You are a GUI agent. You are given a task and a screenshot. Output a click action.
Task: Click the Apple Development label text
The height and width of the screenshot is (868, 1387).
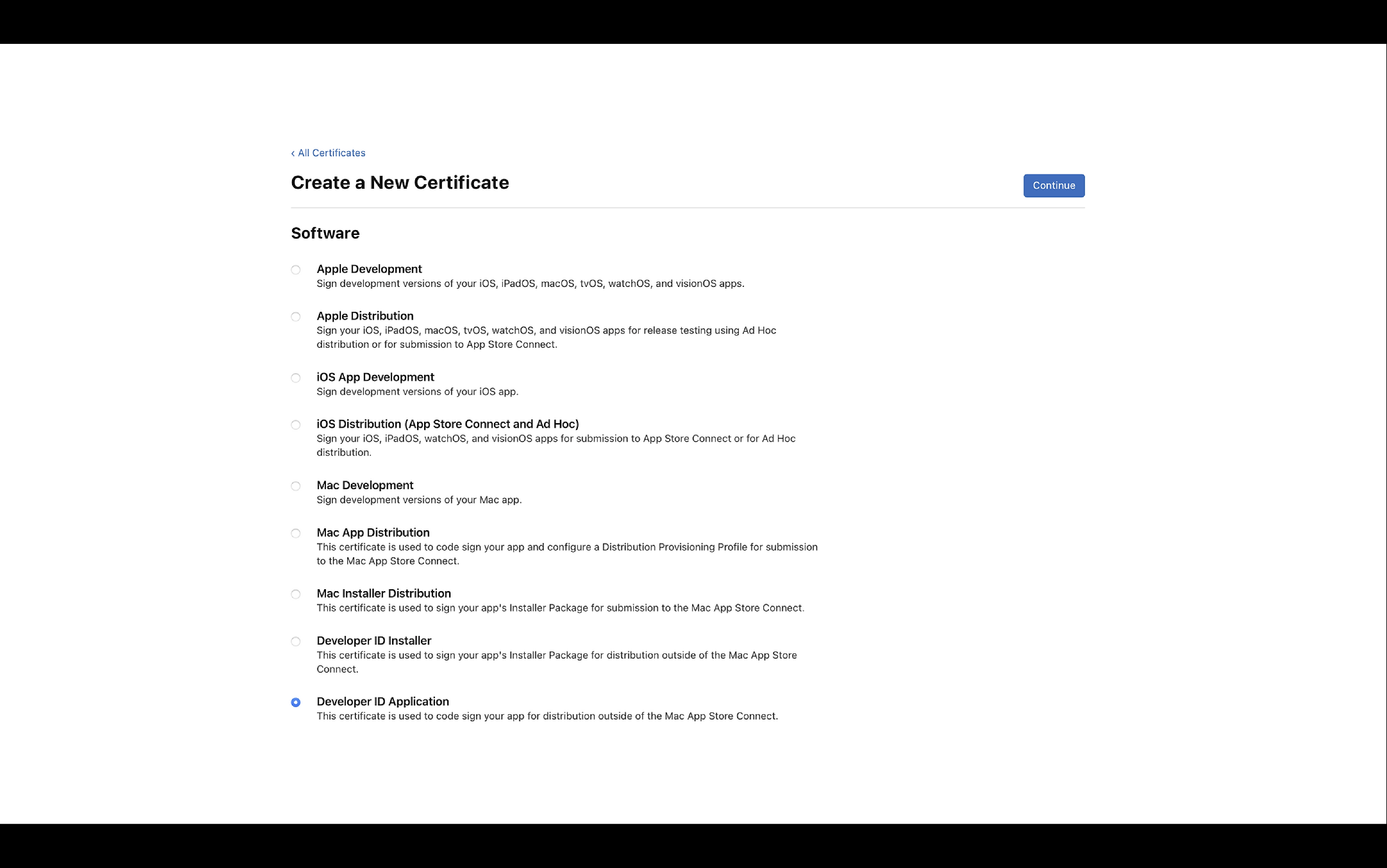(369, 269)
